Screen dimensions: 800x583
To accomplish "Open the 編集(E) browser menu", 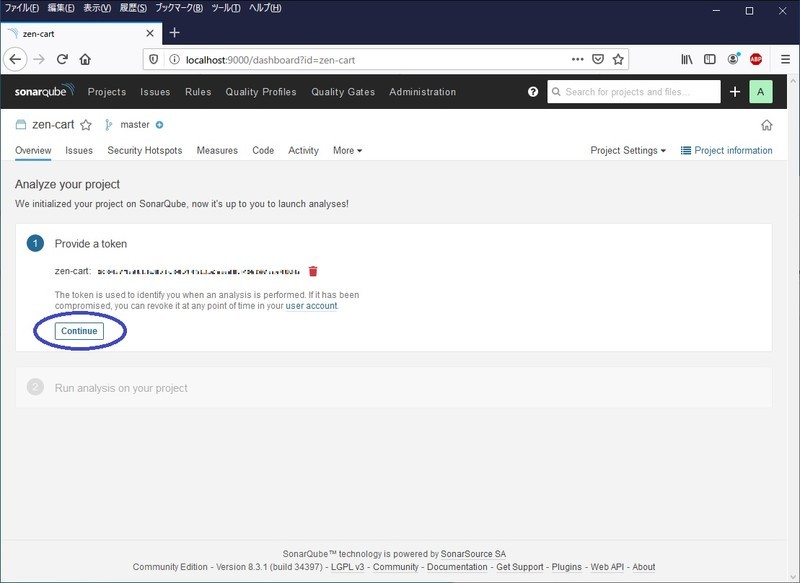I will tap(61, 8).
